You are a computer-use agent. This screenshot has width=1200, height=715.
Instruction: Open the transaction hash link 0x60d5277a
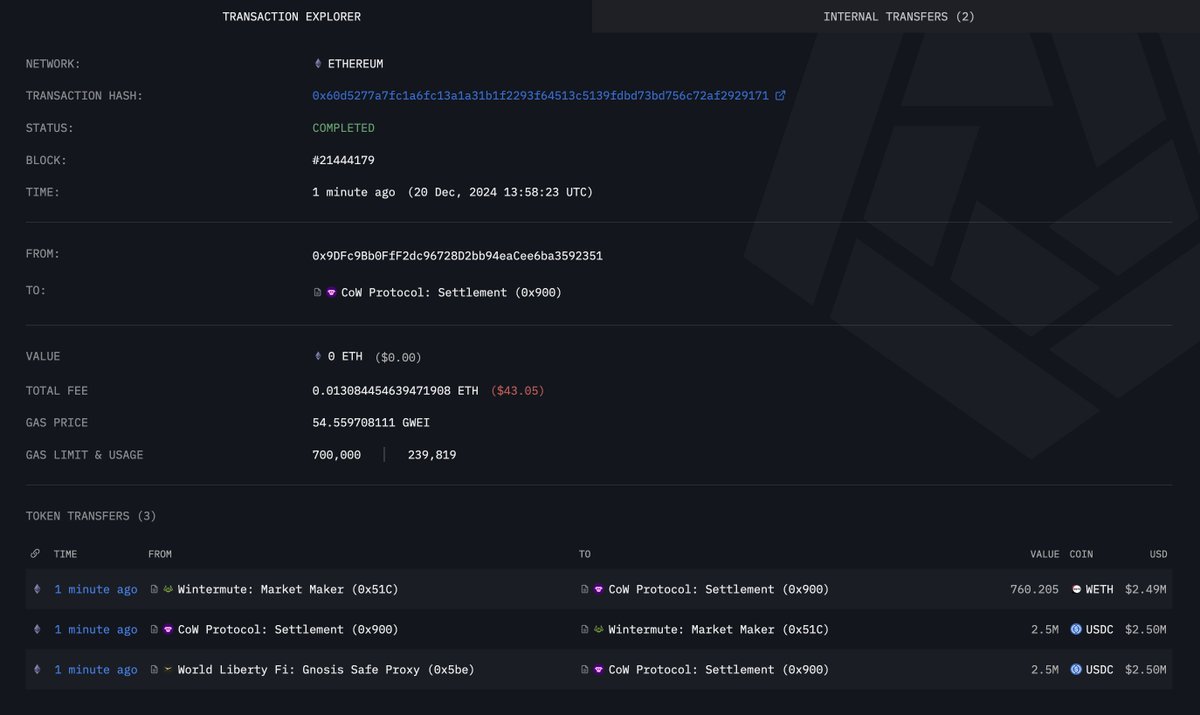click(540, 95)
